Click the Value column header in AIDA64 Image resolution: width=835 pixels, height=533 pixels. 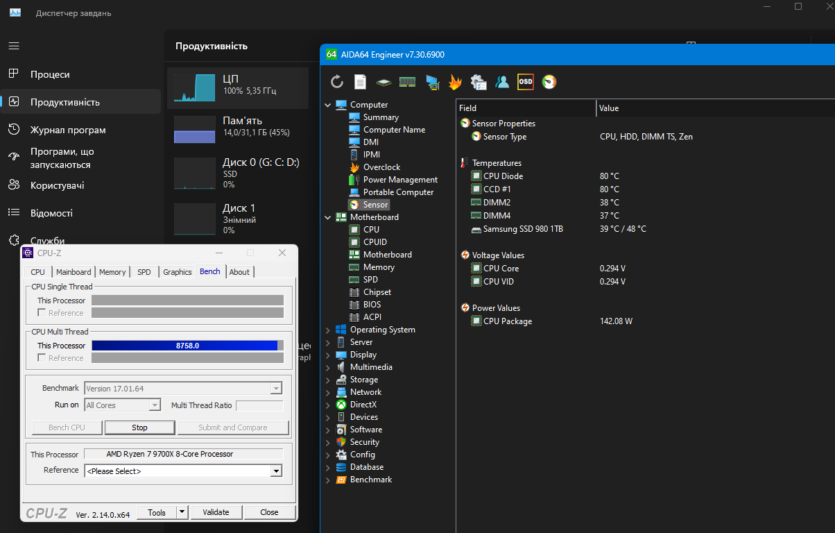click(715, 108)
